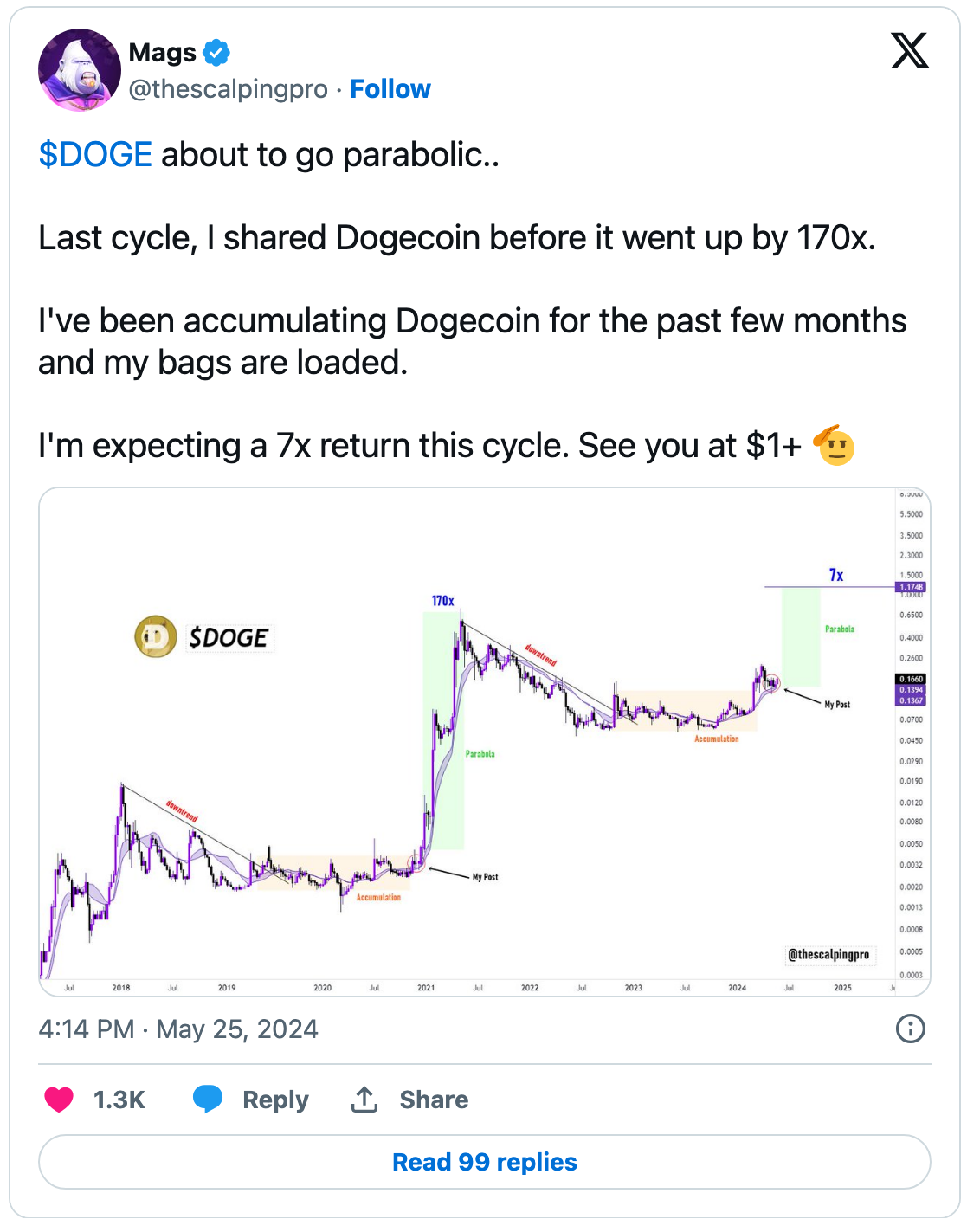
Task: Click the Share text label
Action: 434,1100
